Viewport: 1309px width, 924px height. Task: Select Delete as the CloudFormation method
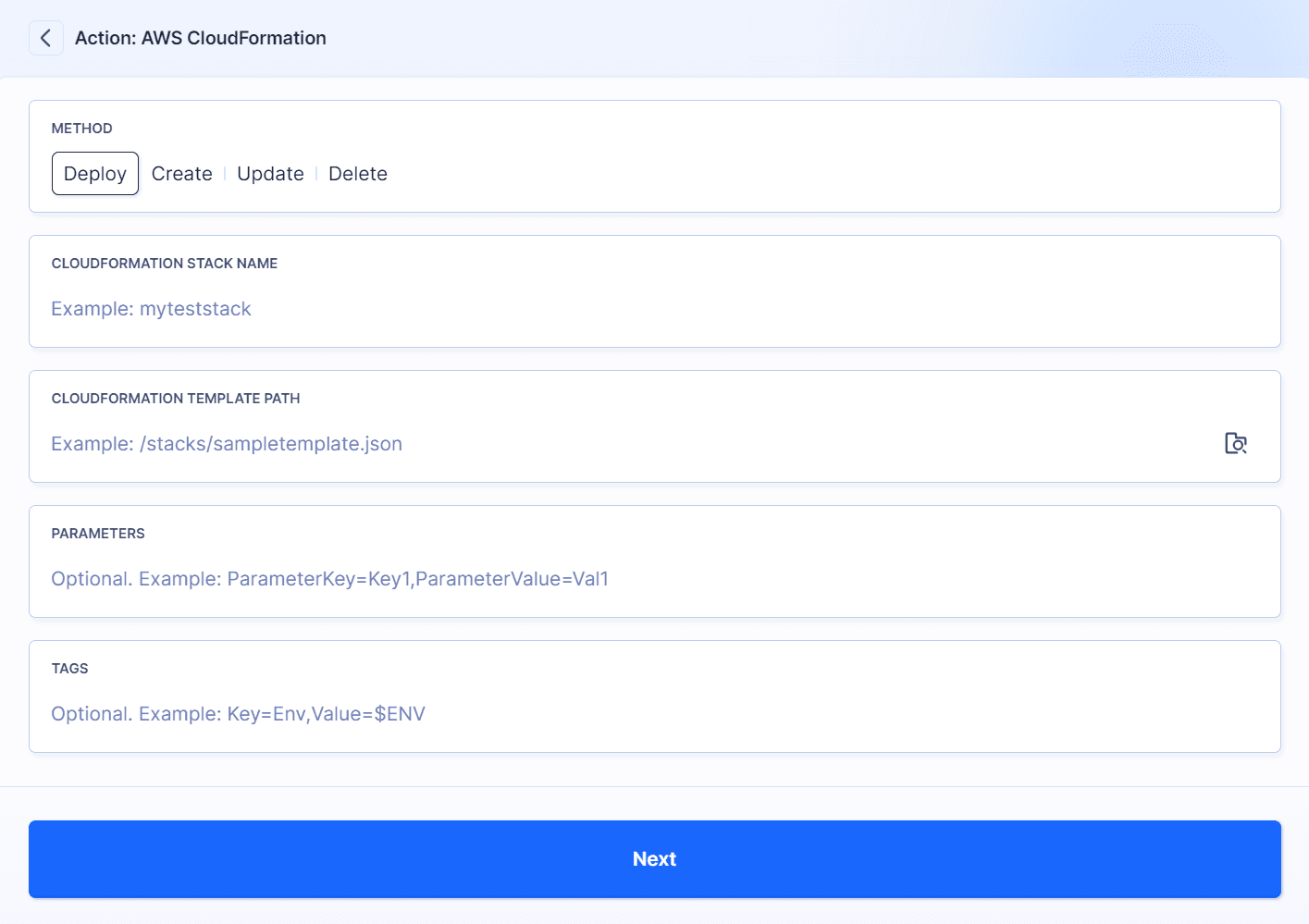pos(357,173)
